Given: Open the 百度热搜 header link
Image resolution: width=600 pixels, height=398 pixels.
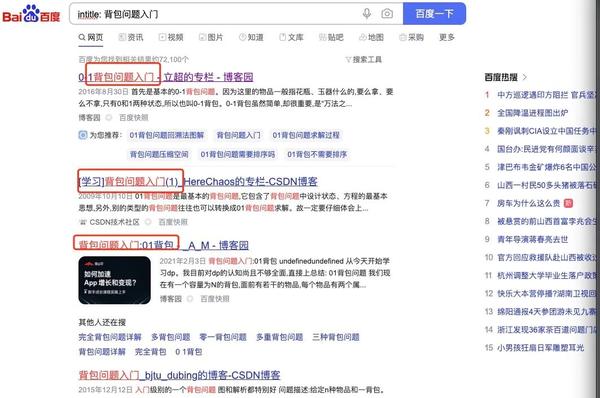Looking at the screenshot, I should tap(501, 77).
